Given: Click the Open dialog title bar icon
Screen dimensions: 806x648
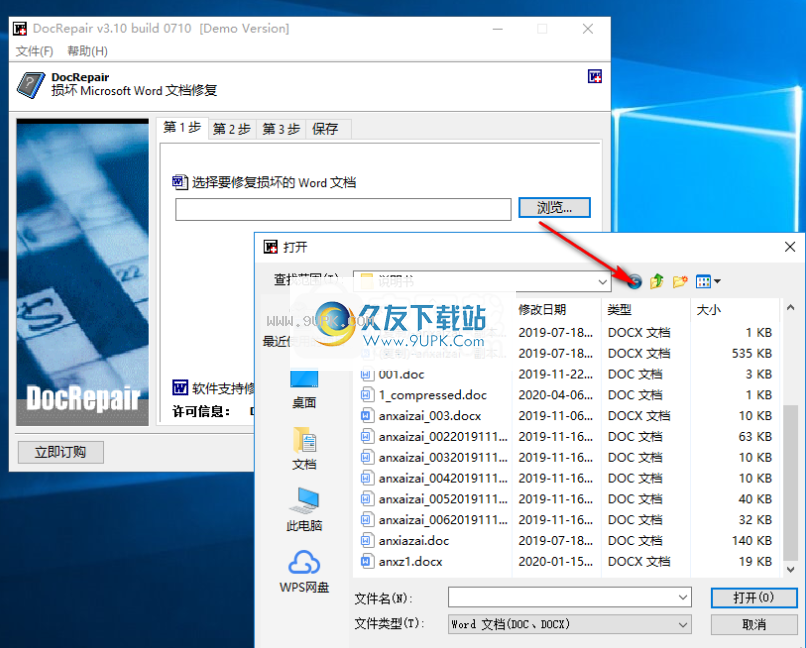Looking at the screenshot, I should pyautogui.click(x=270, y=247).
